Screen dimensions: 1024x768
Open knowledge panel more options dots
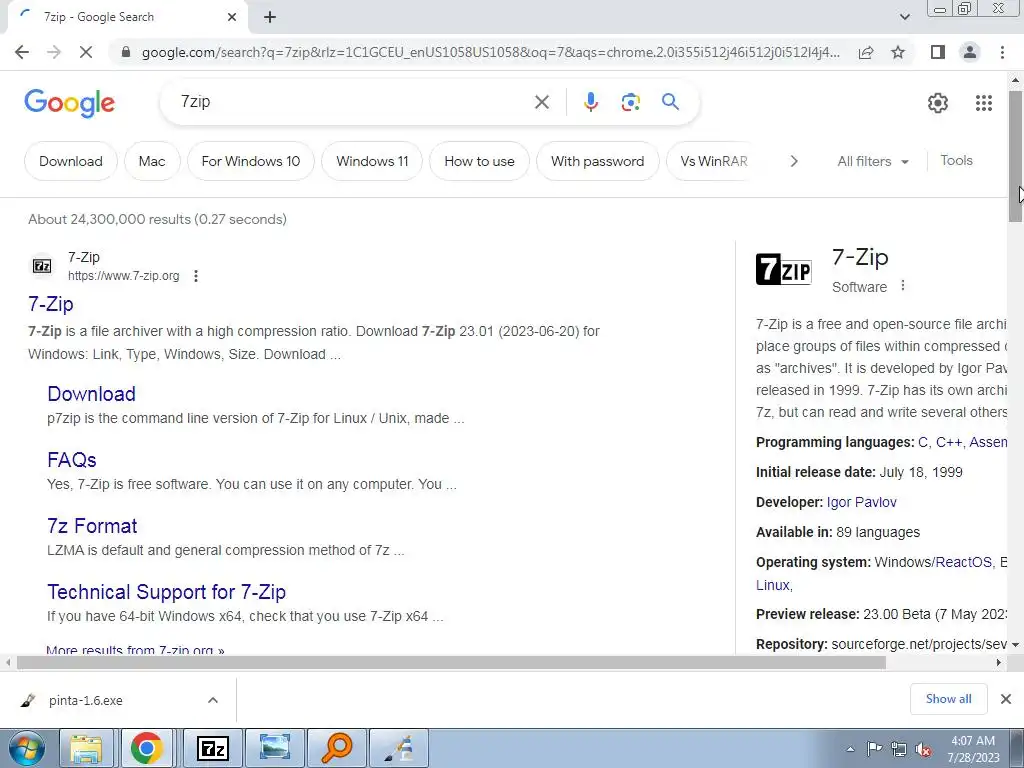click(903, 285)
